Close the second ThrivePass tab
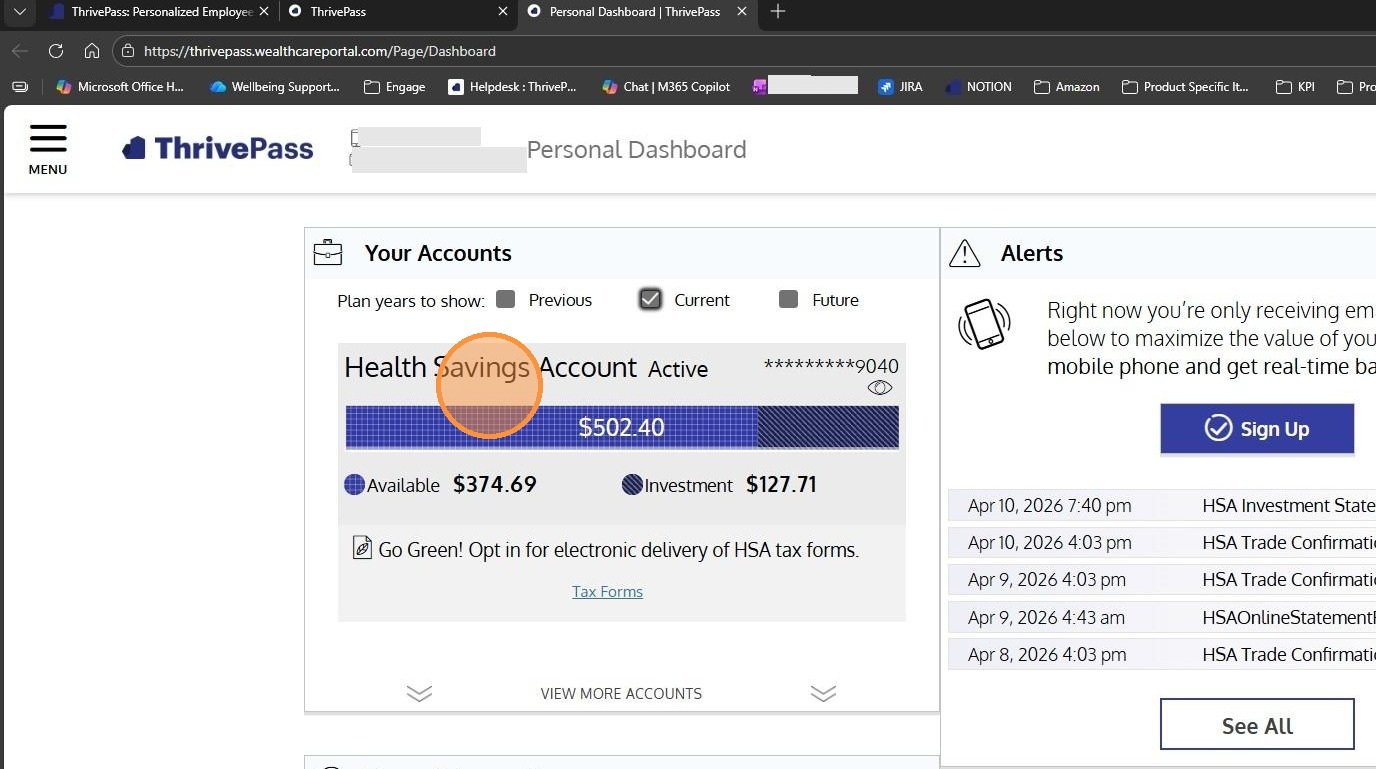 [502, 12]
